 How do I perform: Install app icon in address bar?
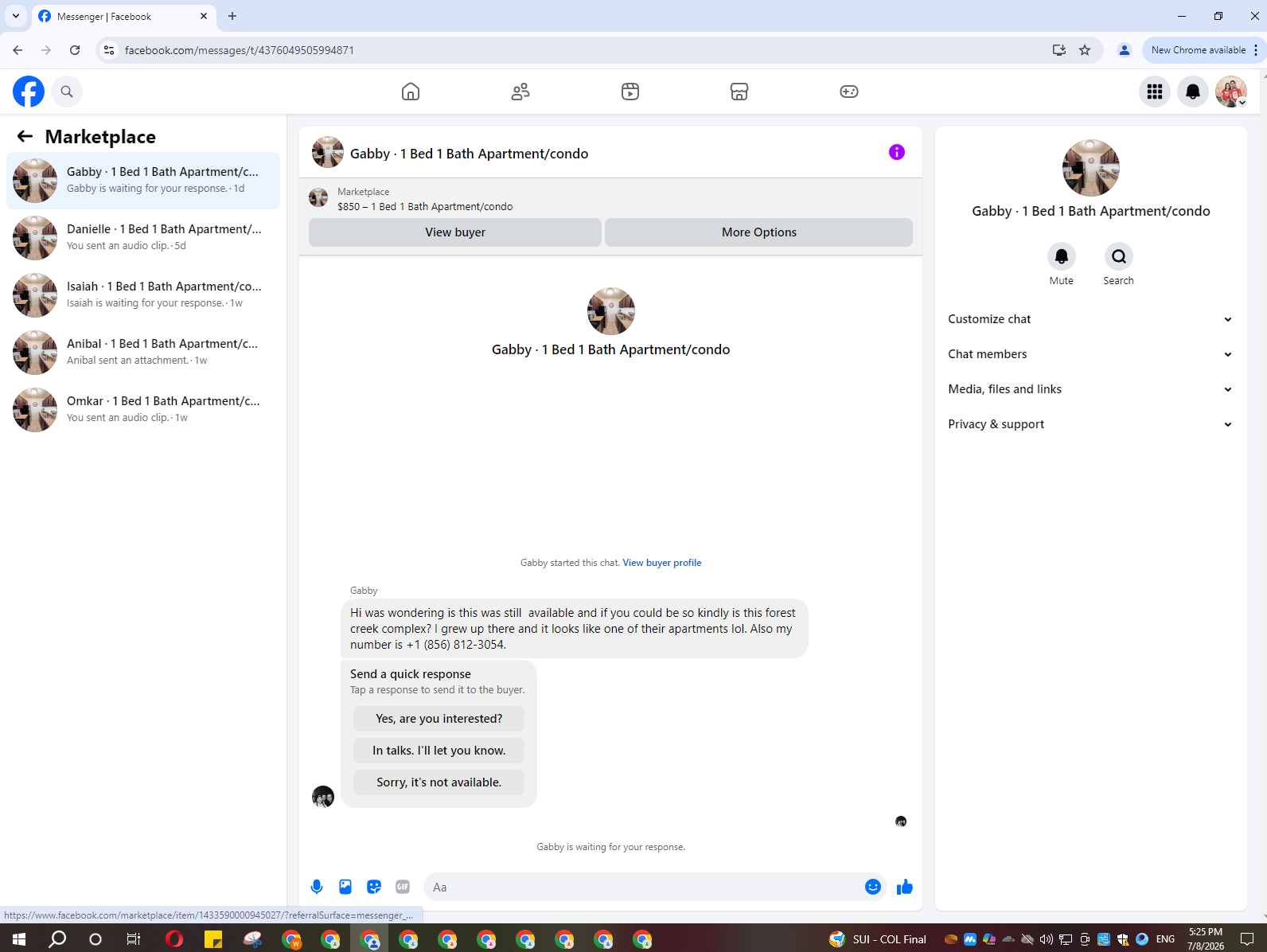[1059, 50]
